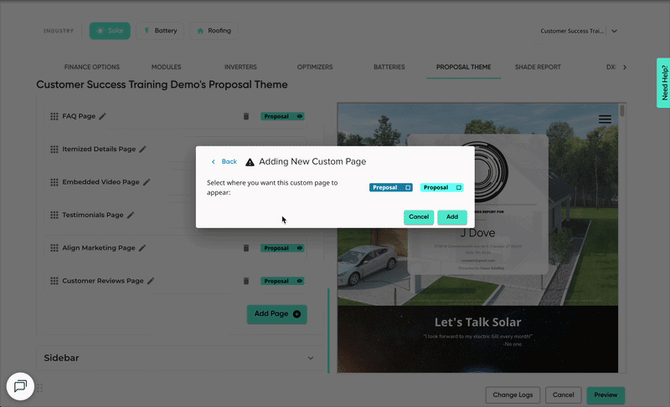Open the Finance Options tab
The height and width of the screenshot is (407, 670).
pos(92,67)
